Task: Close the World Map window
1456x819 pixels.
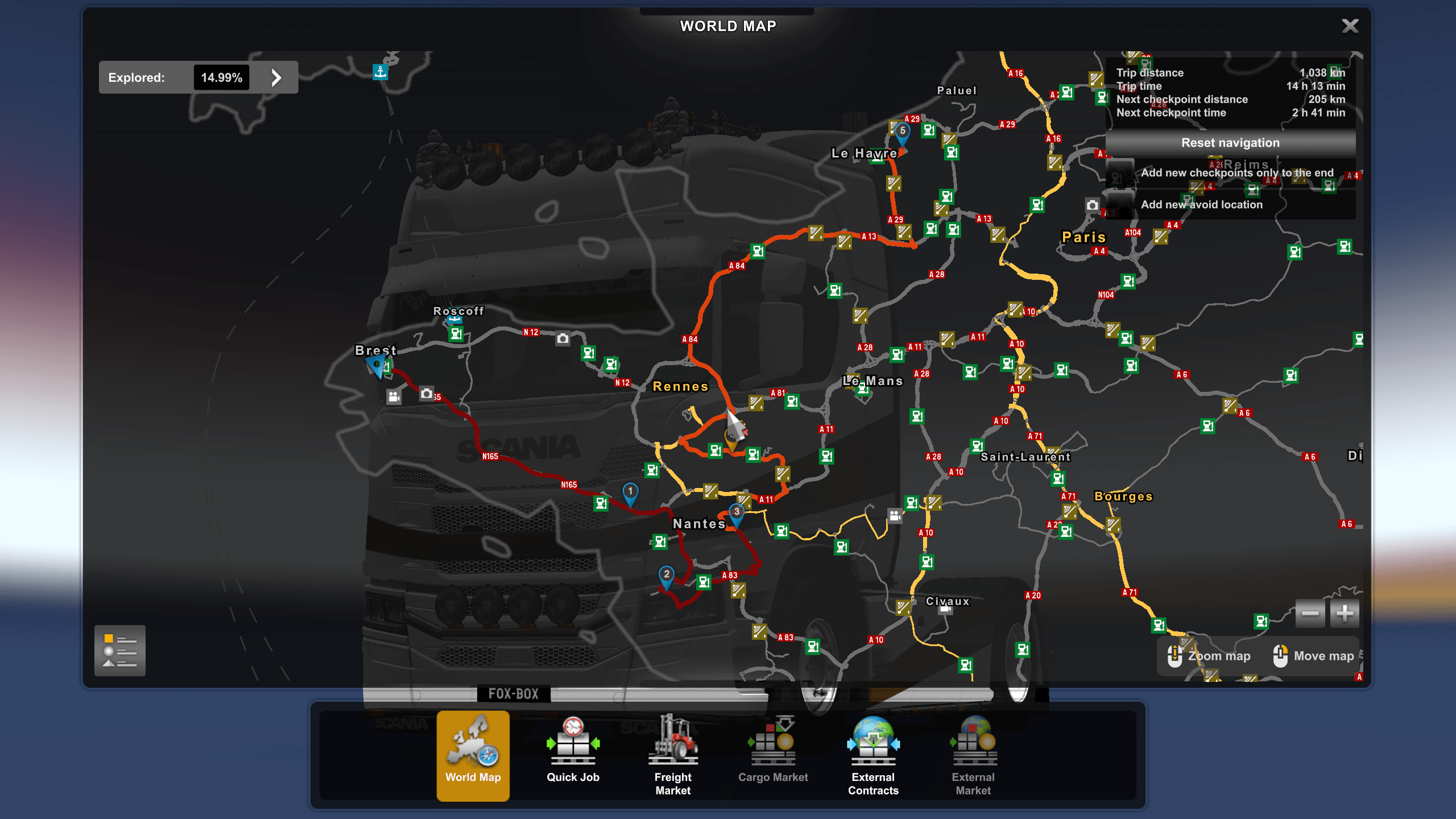Action: 1350,26
